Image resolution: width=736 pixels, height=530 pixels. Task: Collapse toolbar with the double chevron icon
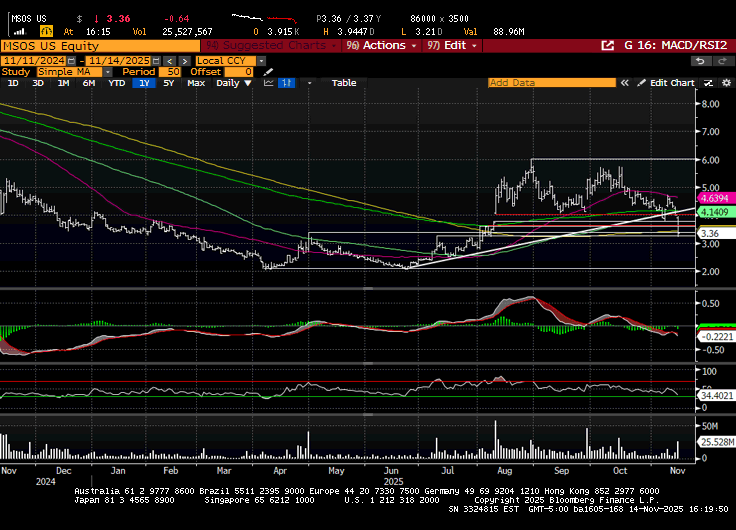(x=624, y=83)
